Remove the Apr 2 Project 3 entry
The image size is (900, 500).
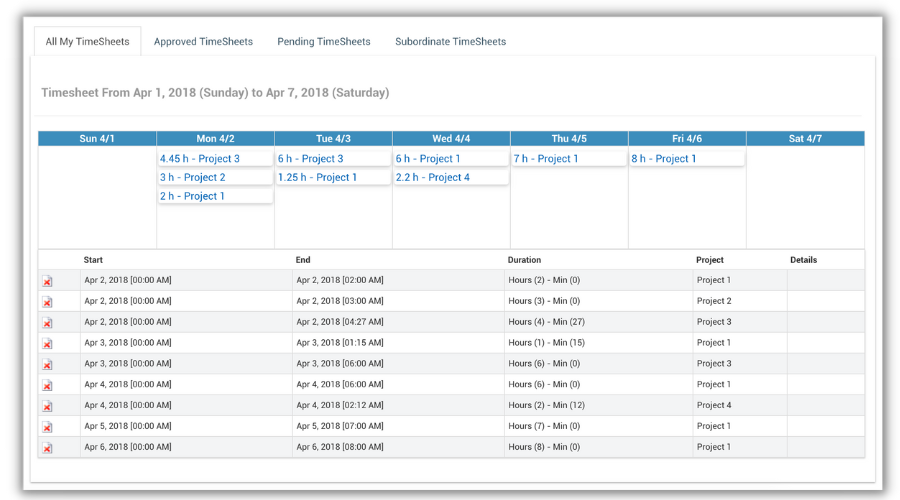click(47, 323)
